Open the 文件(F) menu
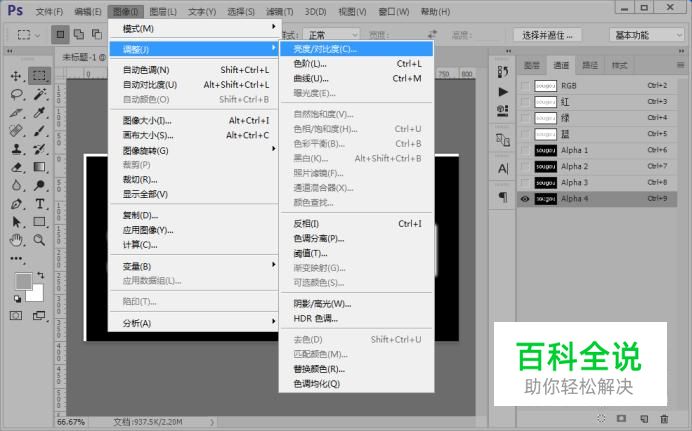Screen dimensions: 692x431 point(49,11)
